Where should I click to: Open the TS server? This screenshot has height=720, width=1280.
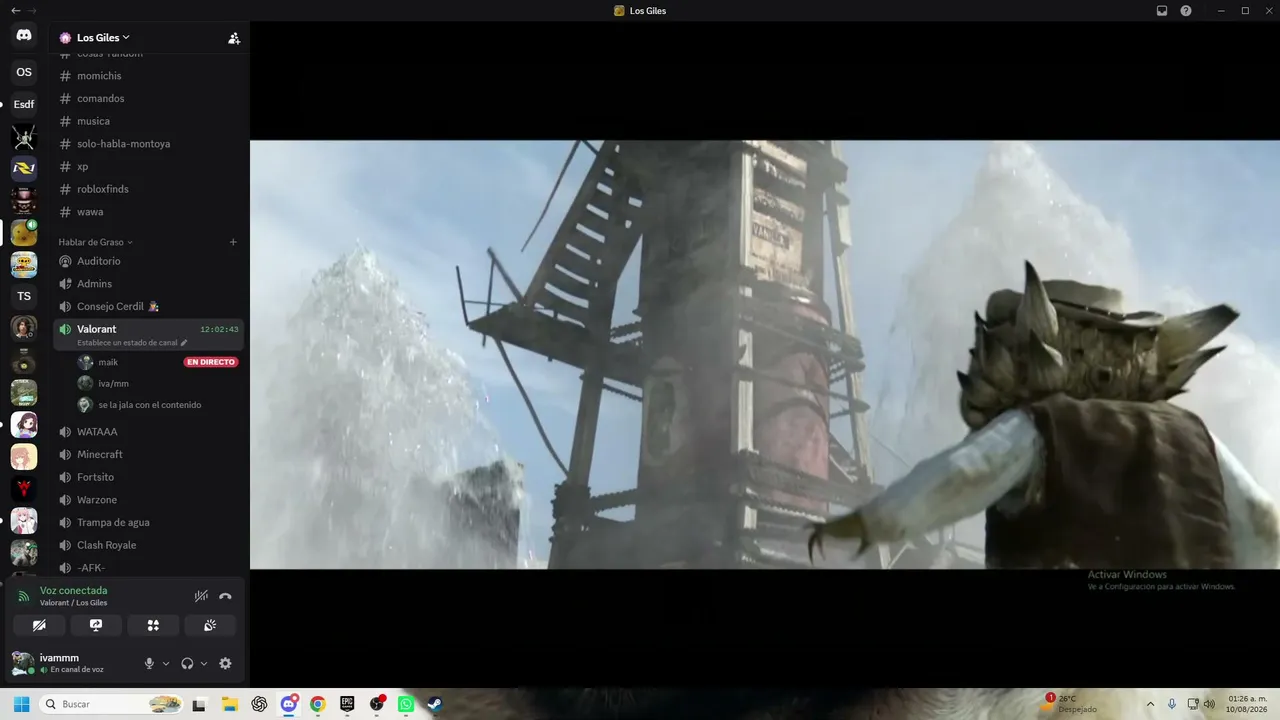coord(24,296)
